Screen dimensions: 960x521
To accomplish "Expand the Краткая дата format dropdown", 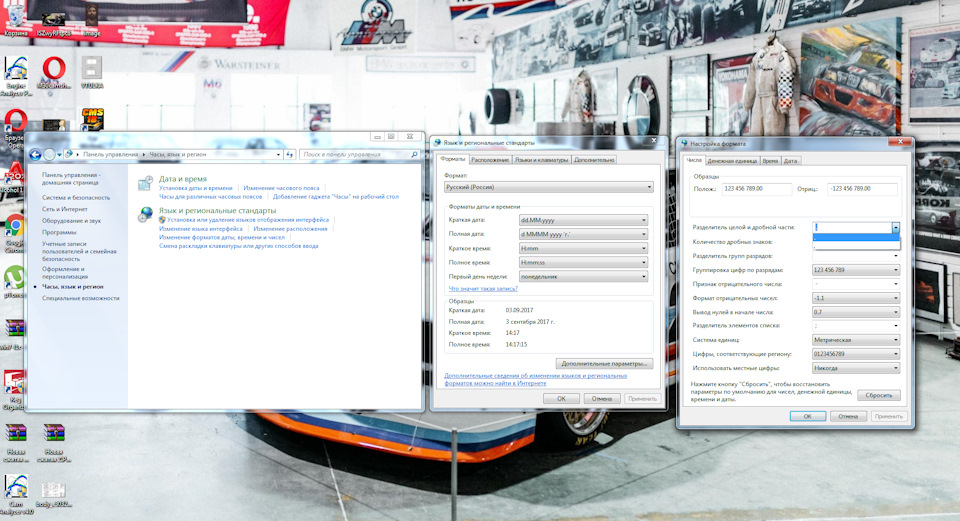I will tap(583, 220).
